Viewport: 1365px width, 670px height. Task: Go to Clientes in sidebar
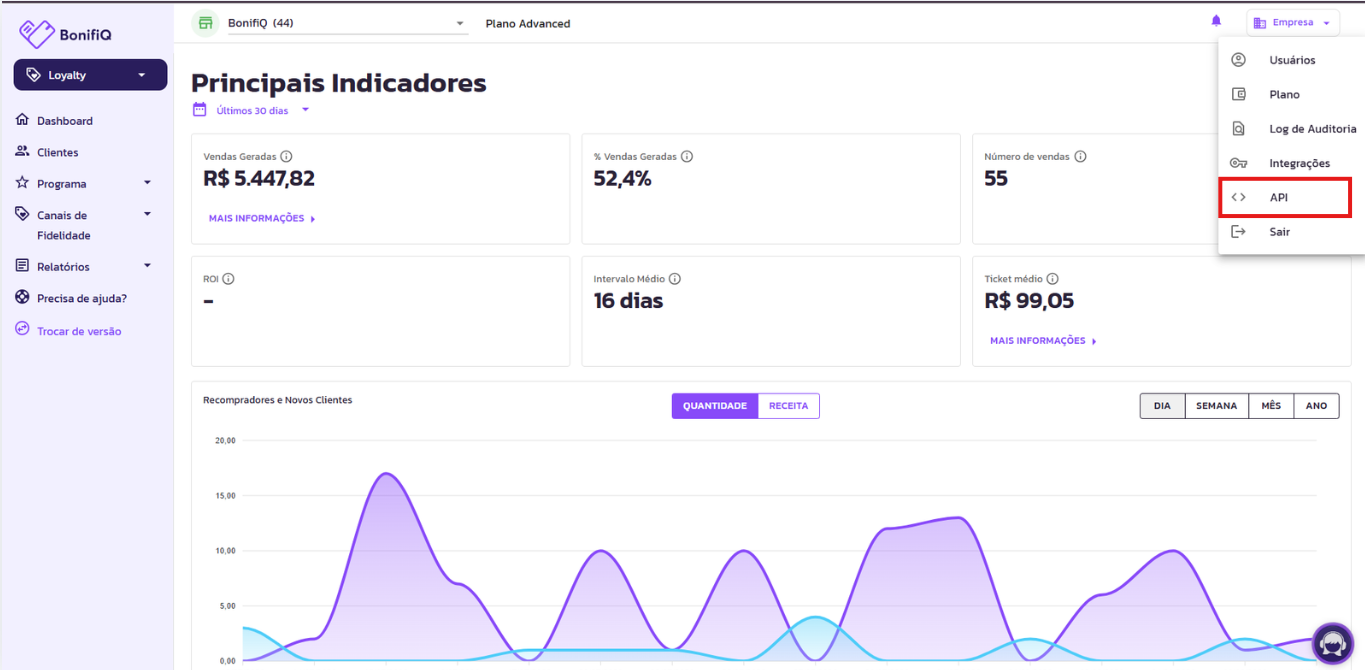click(x=58, y=153)
